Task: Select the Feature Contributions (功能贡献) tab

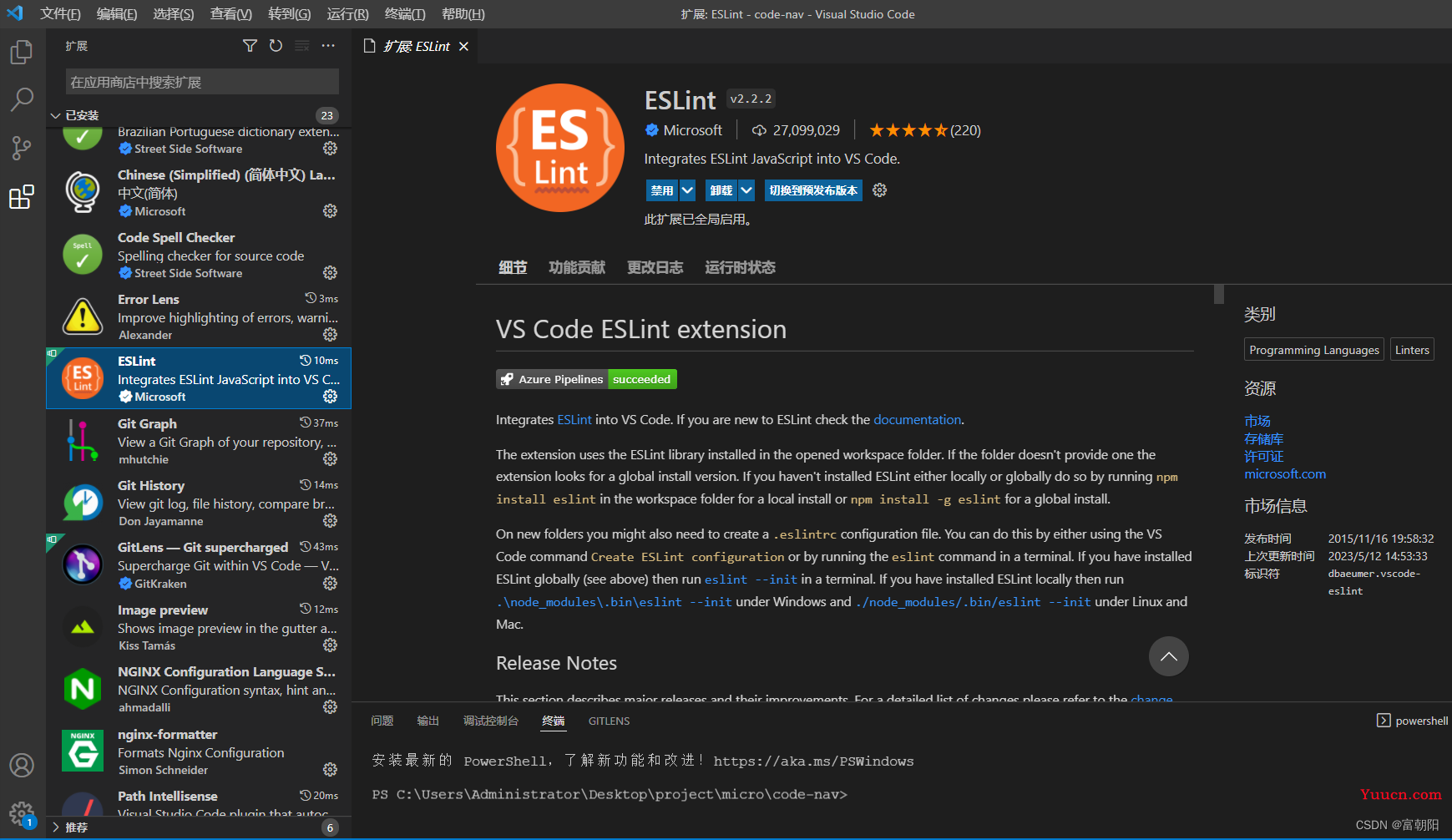Action: pyautogui.click(x=577, y=267)
